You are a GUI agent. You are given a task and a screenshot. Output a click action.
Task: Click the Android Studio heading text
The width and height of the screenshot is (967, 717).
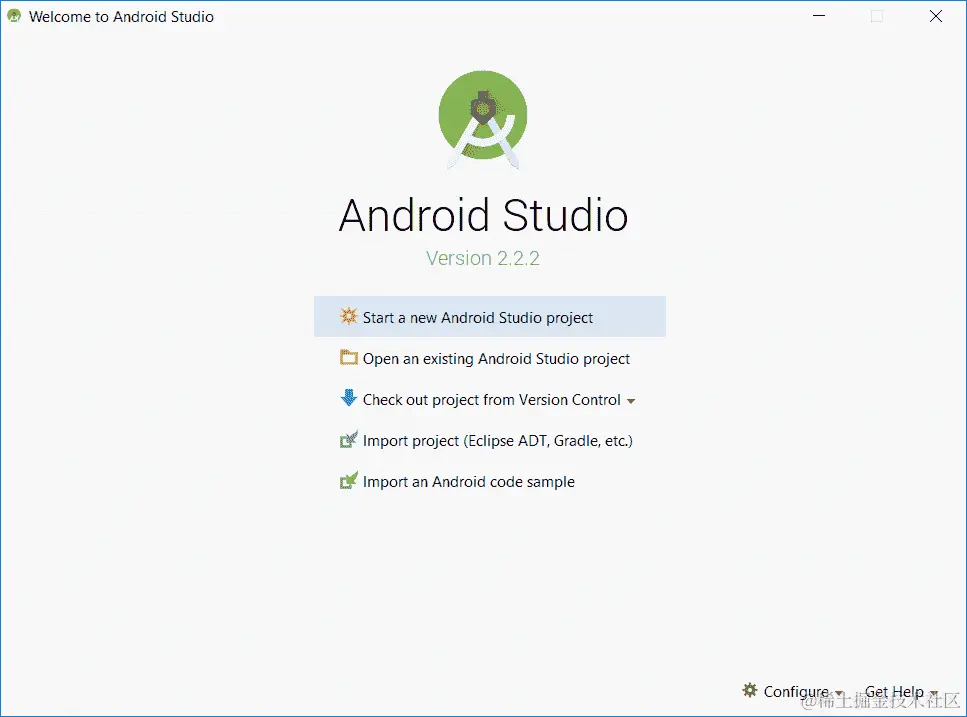(484, 215)
